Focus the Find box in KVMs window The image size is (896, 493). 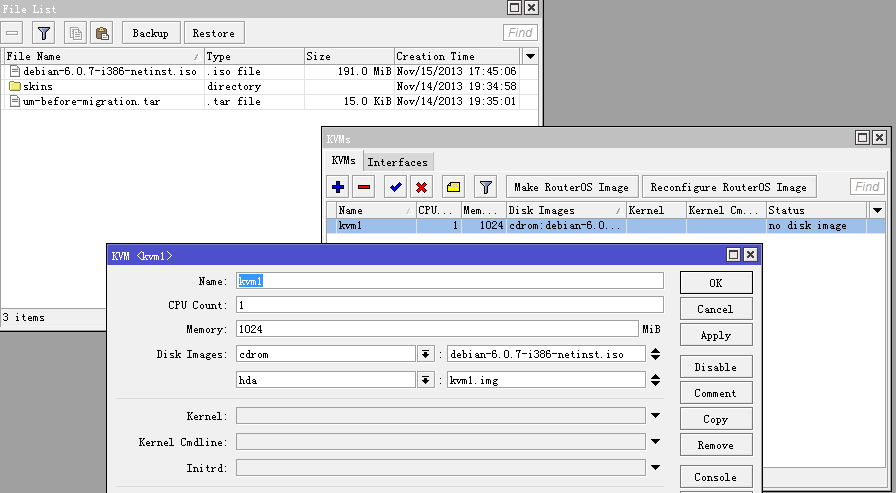point(867,187)
